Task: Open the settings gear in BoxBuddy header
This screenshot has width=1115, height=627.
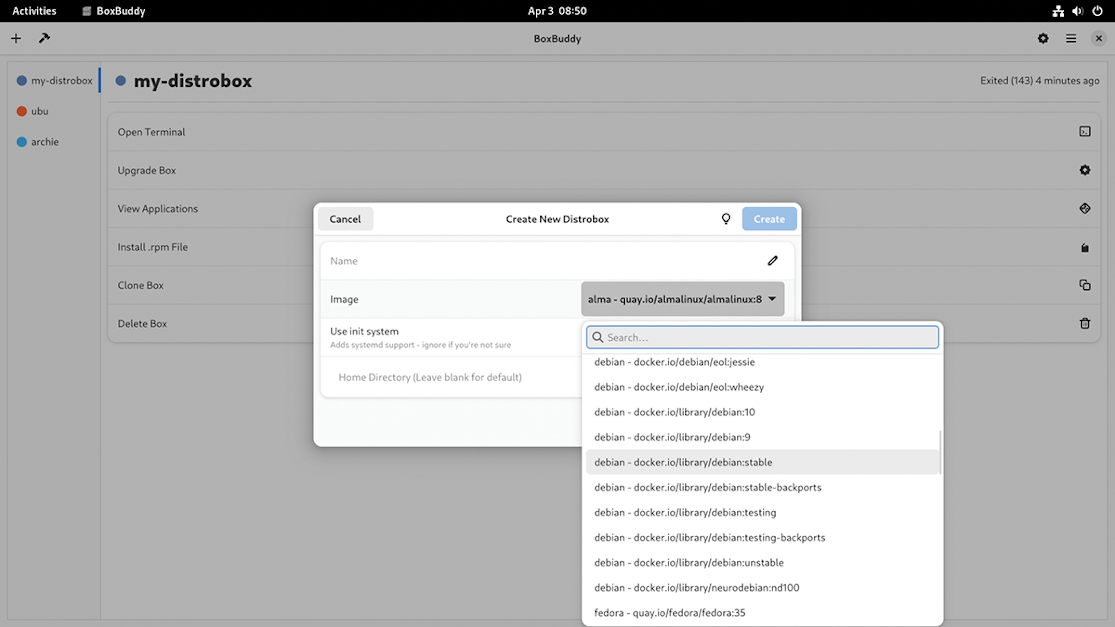Action: [x=1043, y=38]
